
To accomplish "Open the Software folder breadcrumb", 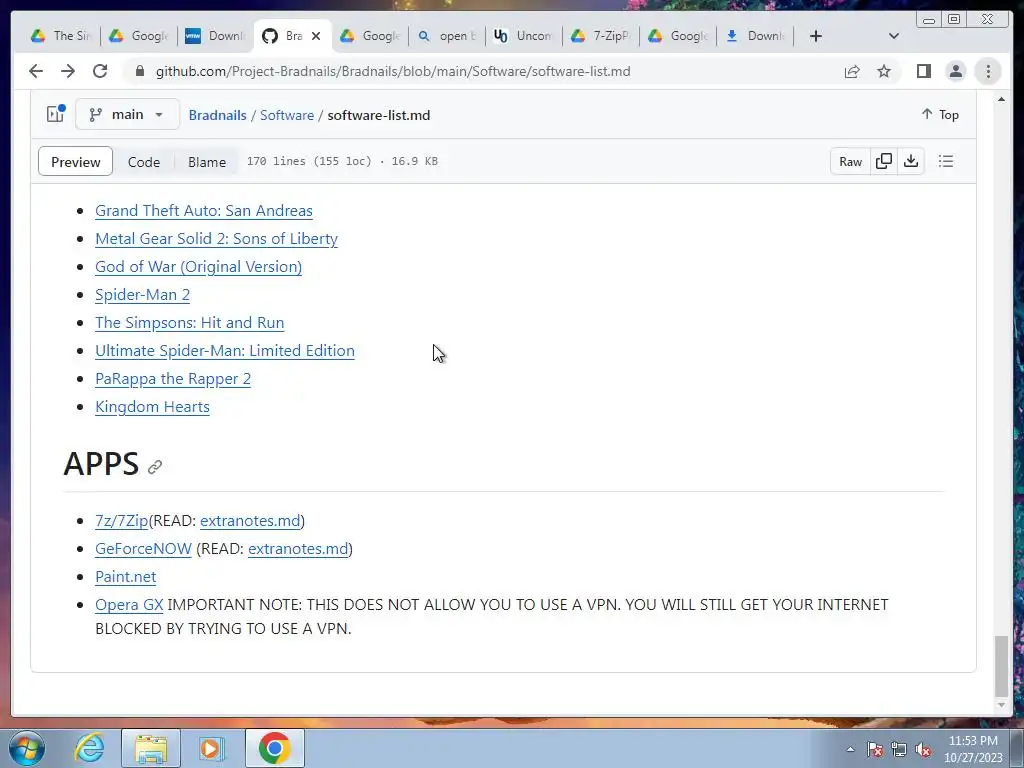I will point(287,115).
